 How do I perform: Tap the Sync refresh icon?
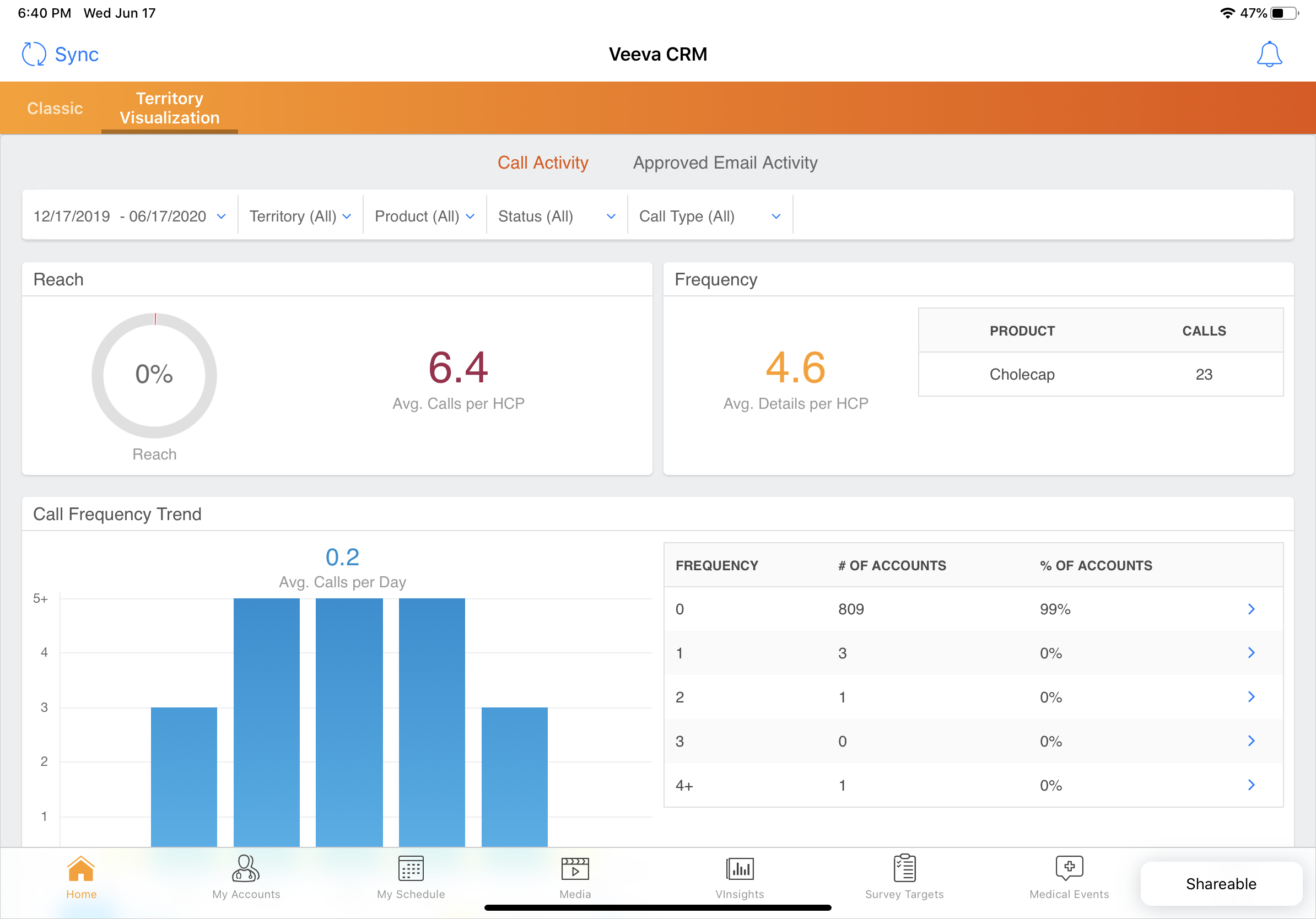coord(33,55)
